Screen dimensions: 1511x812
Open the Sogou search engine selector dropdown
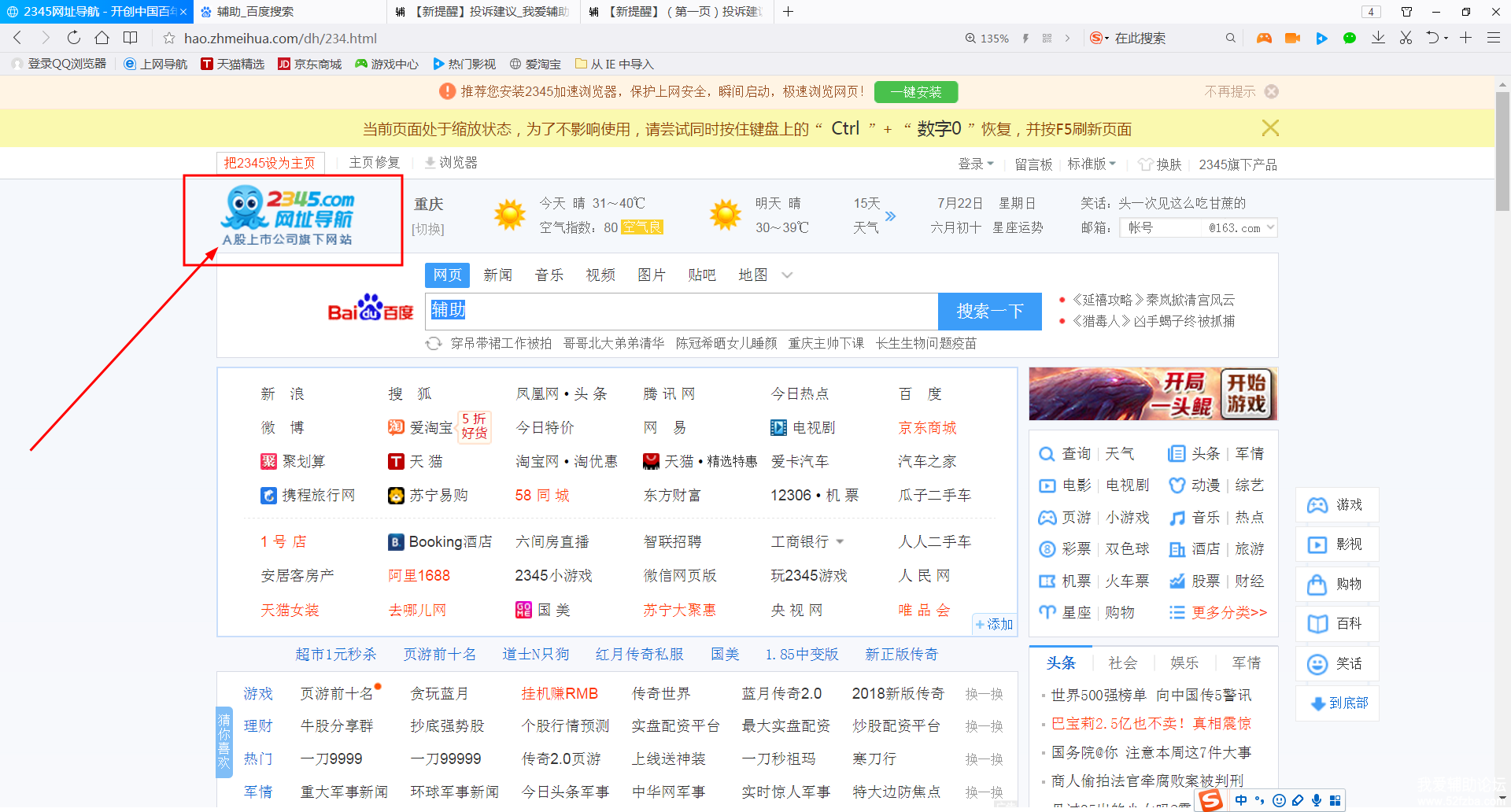pos(1100,38)
